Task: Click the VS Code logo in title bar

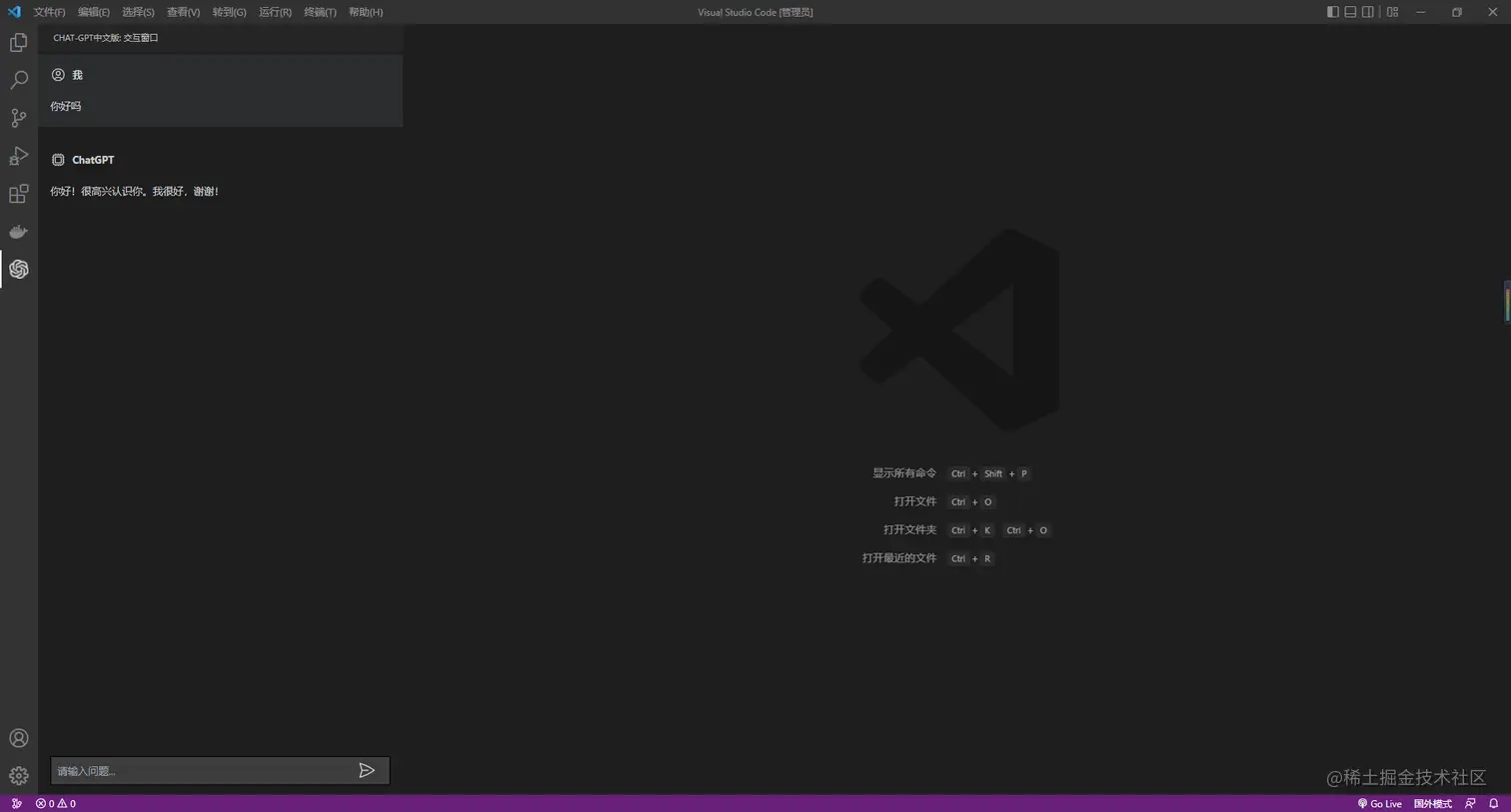Action: pos(14,12)
